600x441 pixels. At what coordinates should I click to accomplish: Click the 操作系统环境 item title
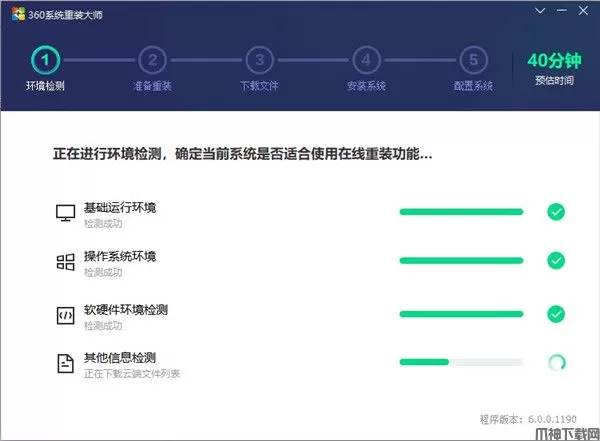[x=120, y=256]
